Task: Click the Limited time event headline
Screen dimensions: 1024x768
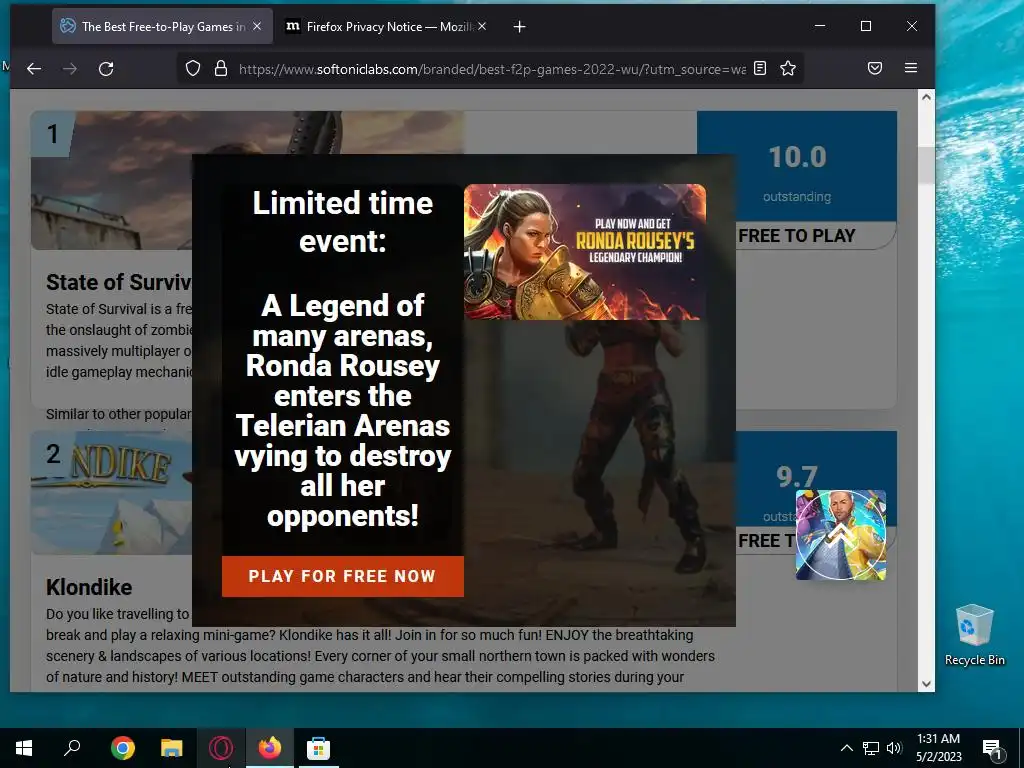Action: tap(343, 222)
